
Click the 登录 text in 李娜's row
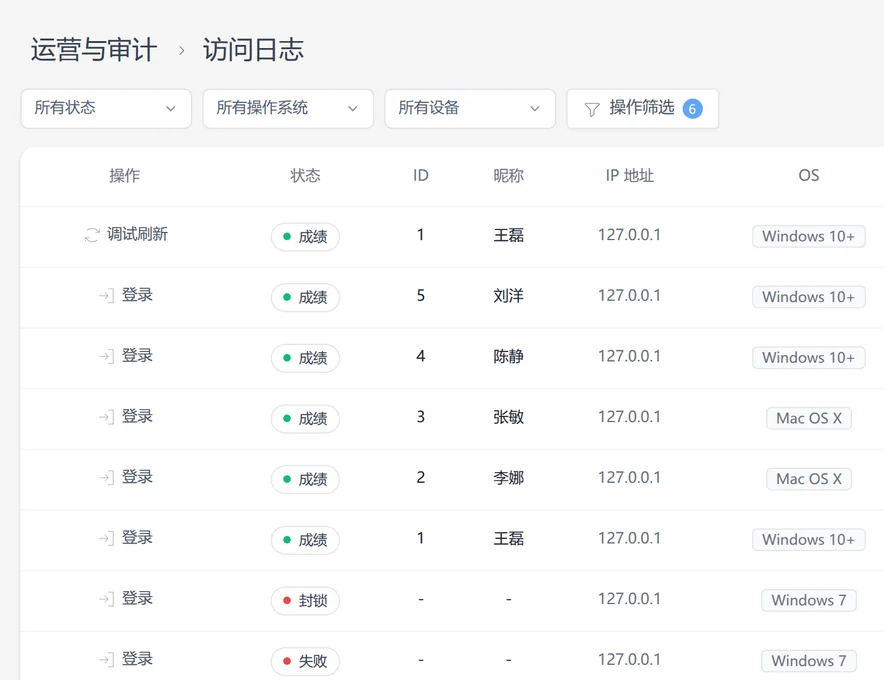(x=138, y=477)
